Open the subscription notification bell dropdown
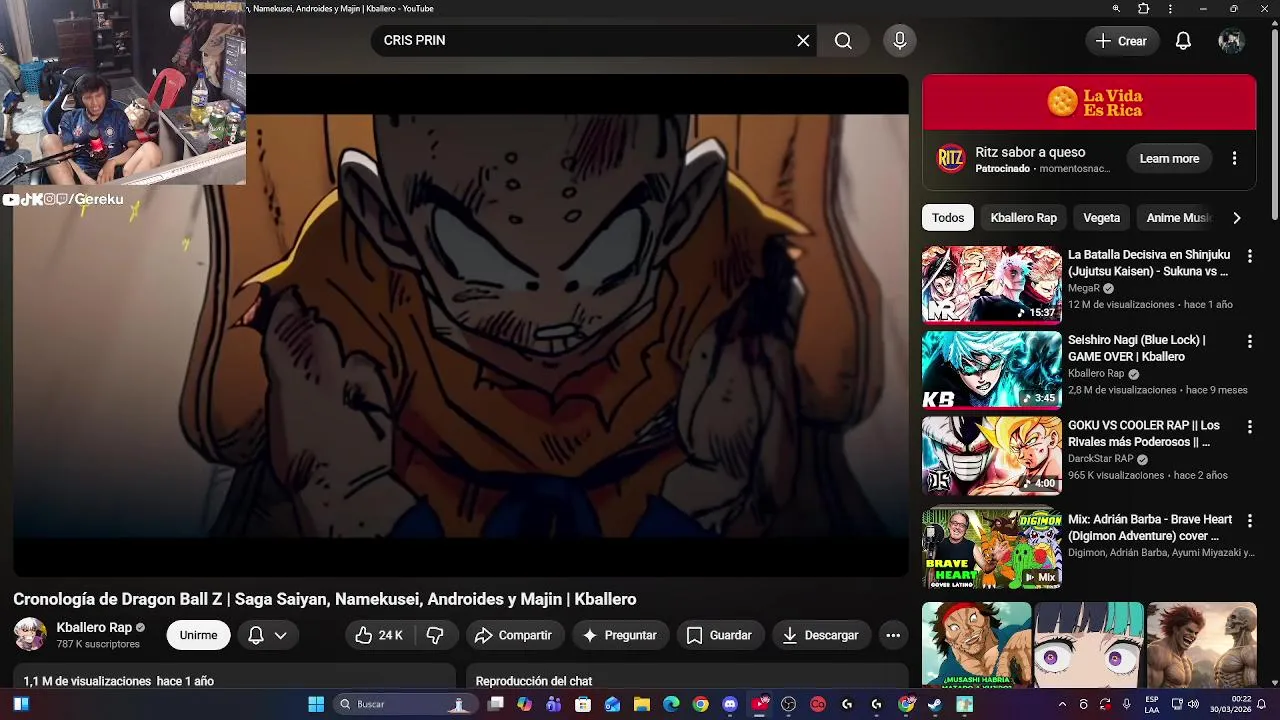The image size is (1280, 720). tap(267, 635)
